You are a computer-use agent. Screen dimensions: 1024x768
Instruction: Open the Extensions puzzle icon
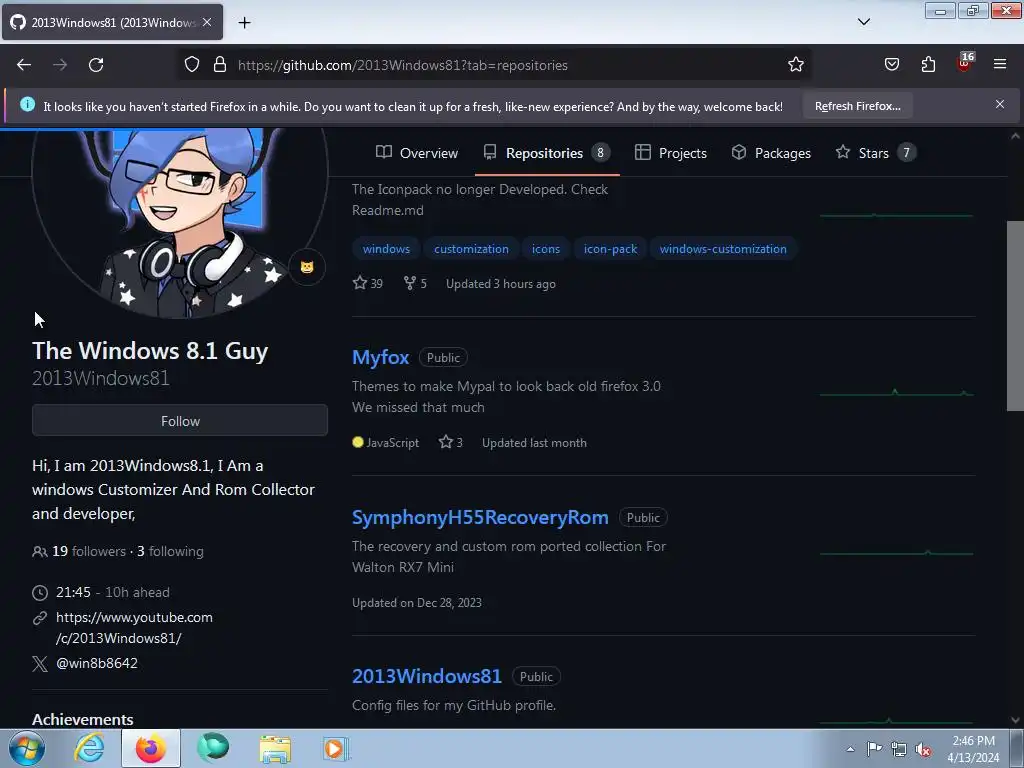[928, 65]
